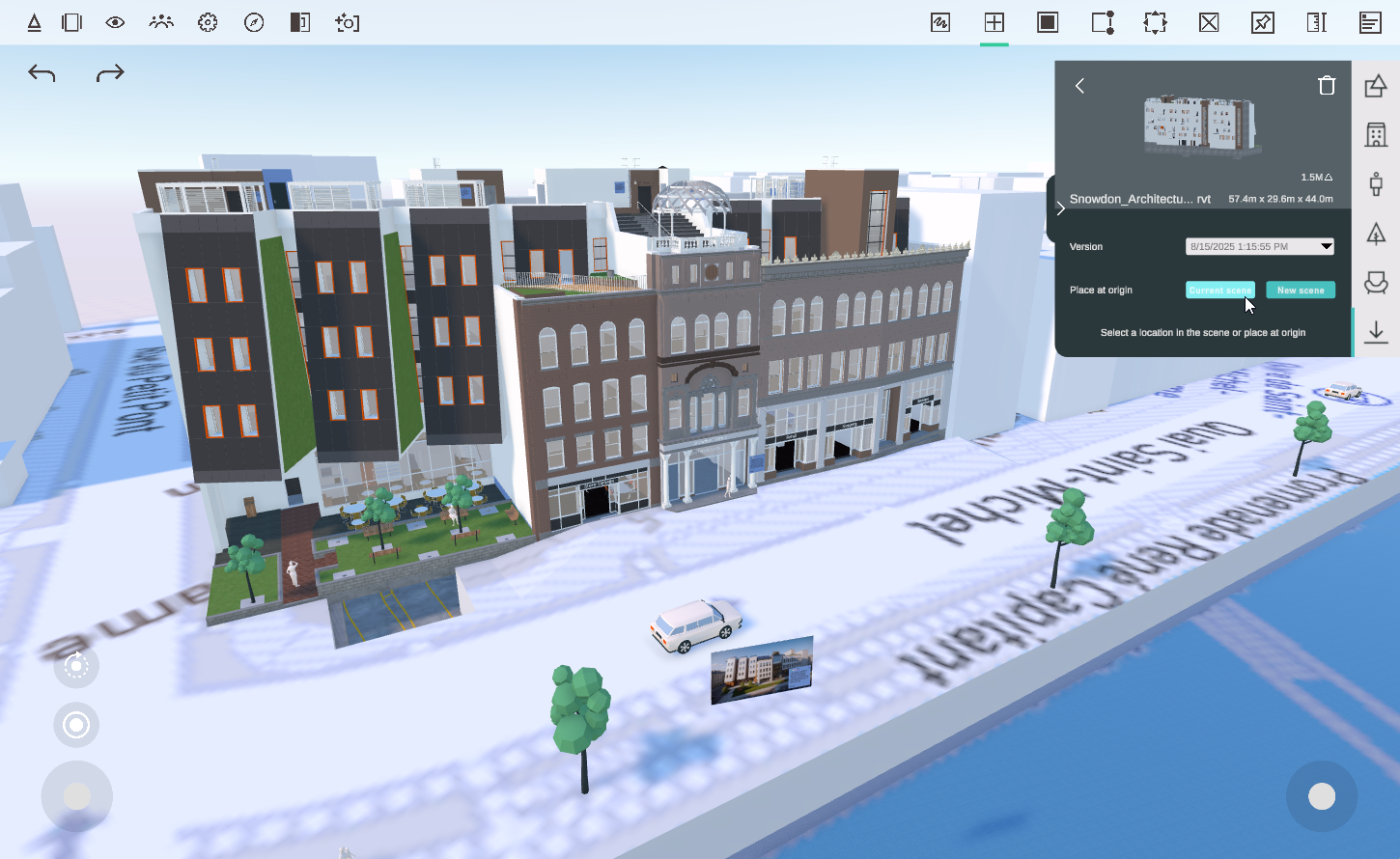
Task: Select the pin tool icon
Action: (1263, 22)
